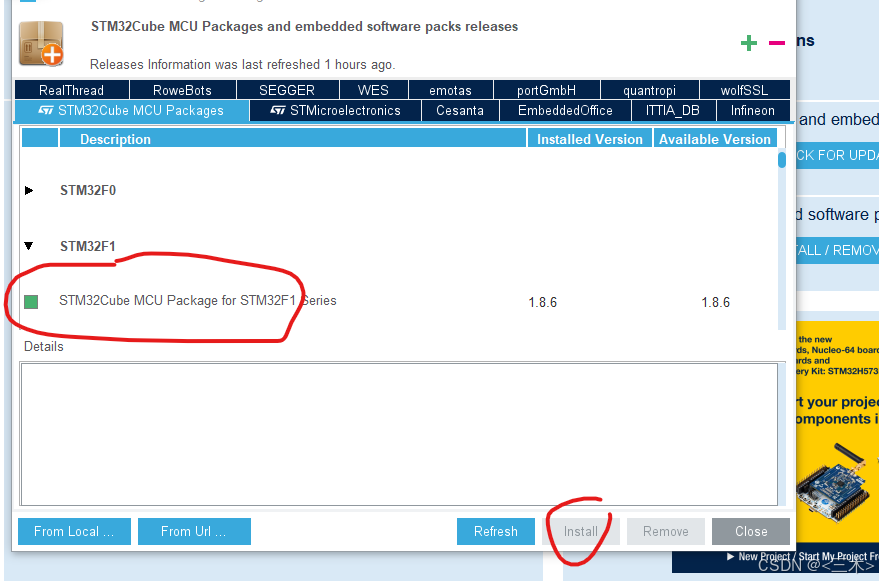
Task: Click INSTALL / REMOVE button in background window
Action: (x=838, y=250)
